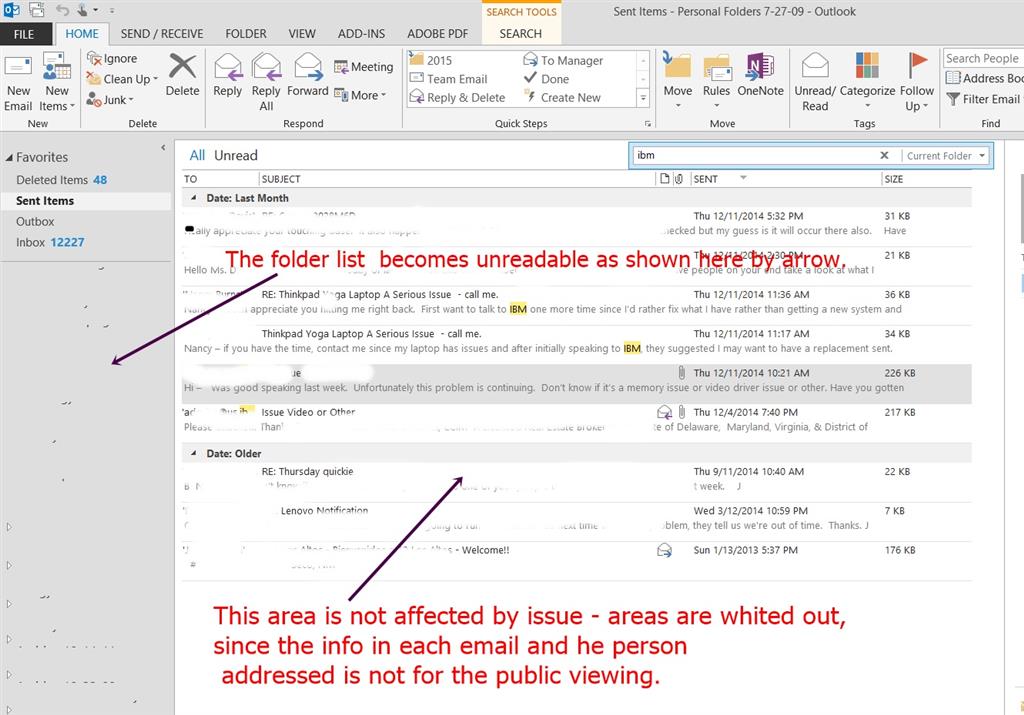Run the 2015 quick step
1024x715 pixels.
pyautogui.click(x=431, y=60)
